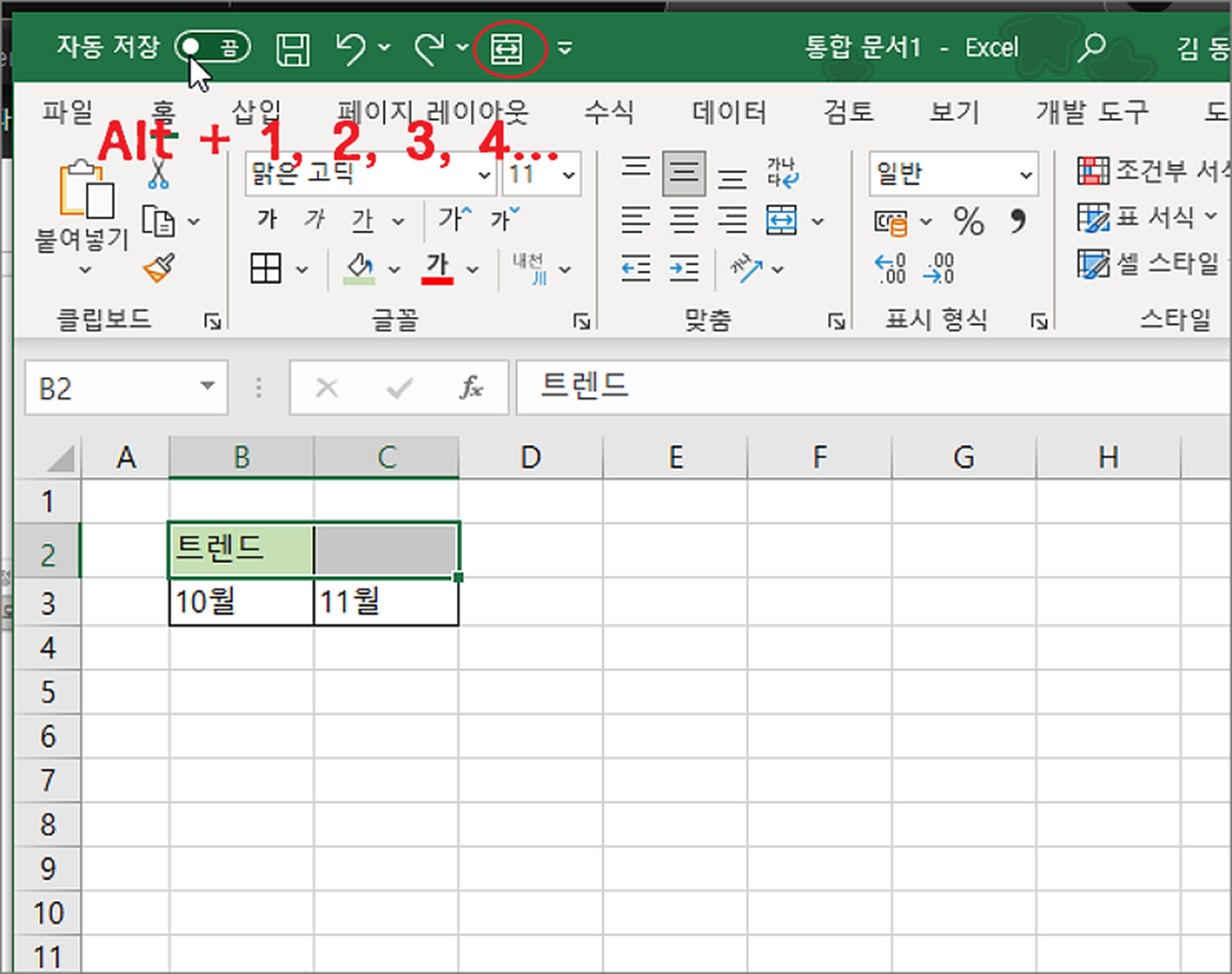Click the Comma Style icon

coord(1018,221)
